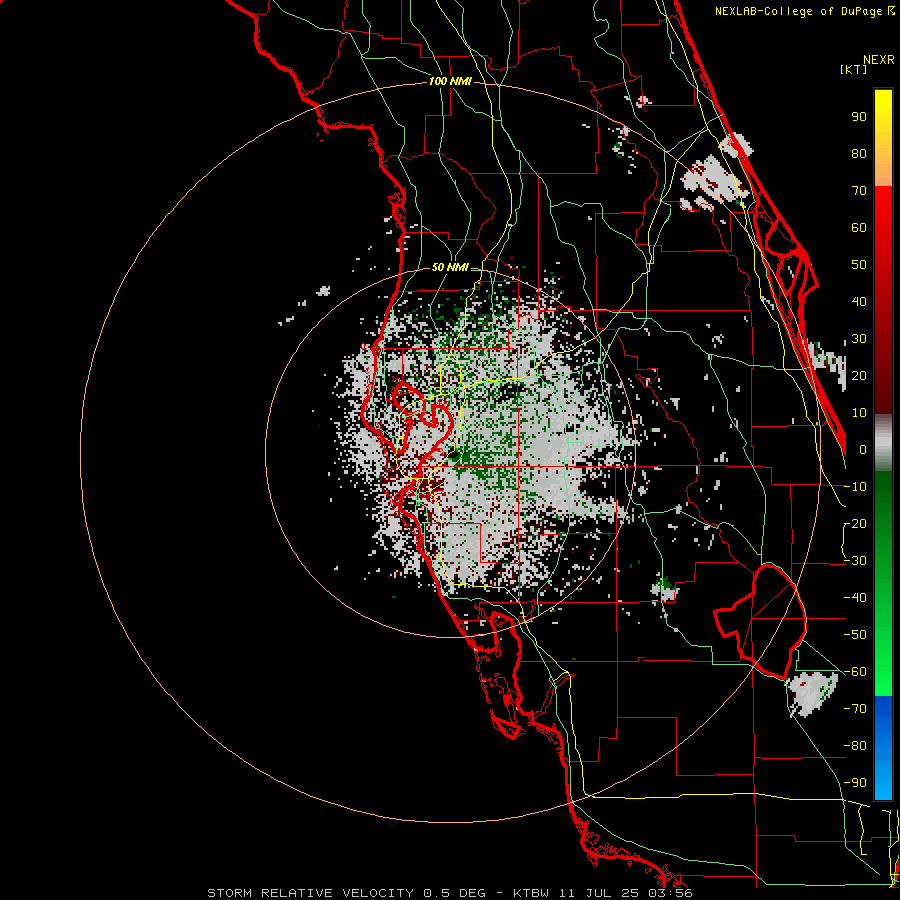Select the 60 knot scale label
The width and height of the screenshot is (900, 900).
[x=859, y=227]
